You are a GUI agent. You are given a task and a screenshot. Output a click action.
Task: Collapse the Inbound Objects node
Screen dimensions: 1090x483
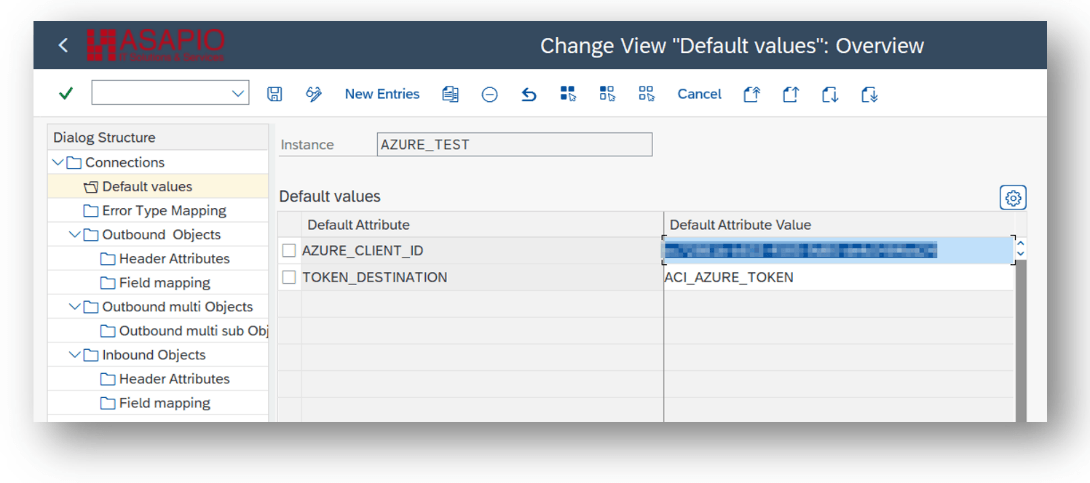point(74,355)
